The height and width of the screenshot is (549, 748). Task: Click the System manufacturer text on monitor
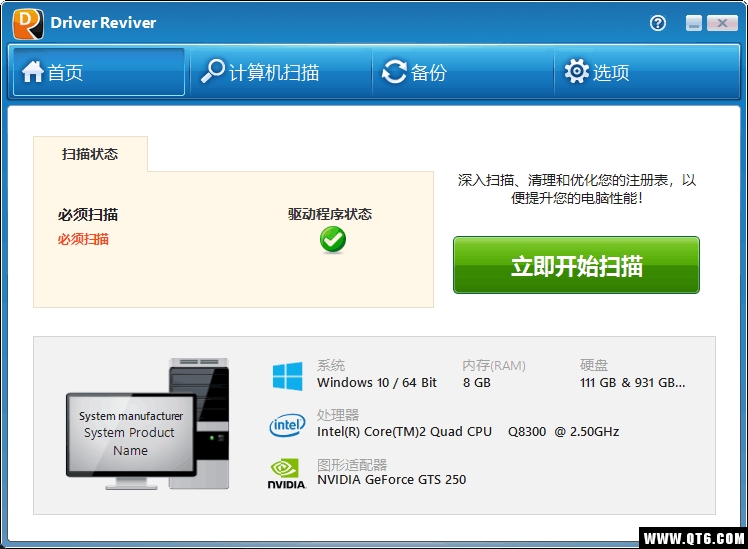(x=131, y=416)
